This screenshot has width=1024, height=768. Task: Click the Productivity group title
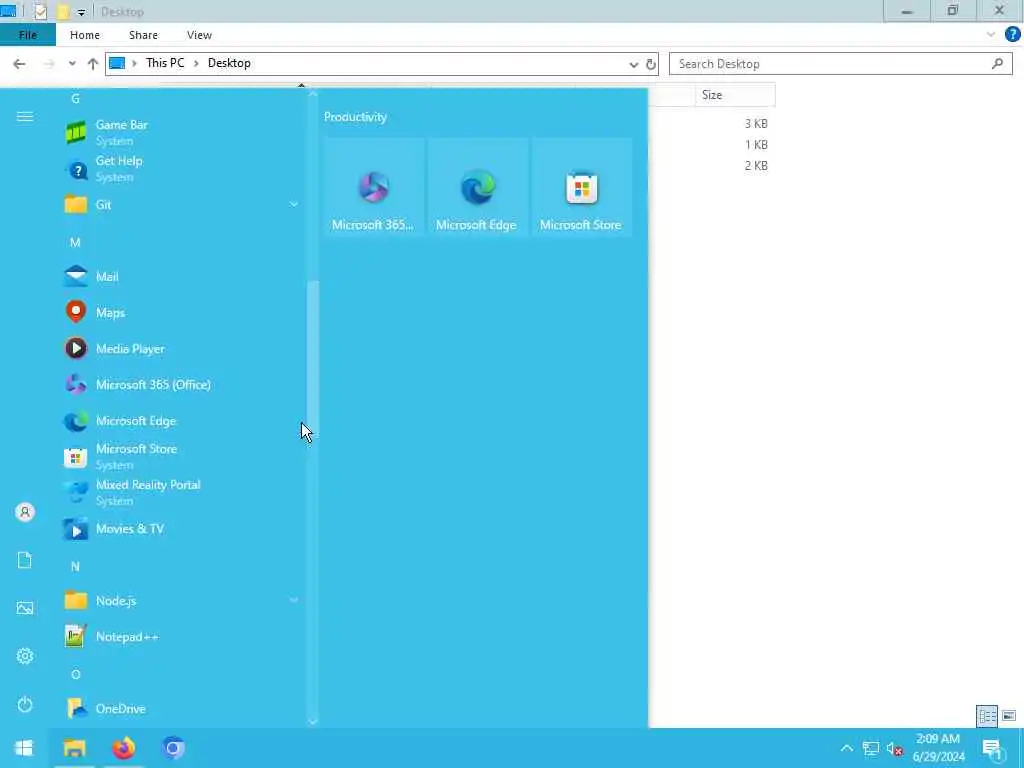coord(355,117)
